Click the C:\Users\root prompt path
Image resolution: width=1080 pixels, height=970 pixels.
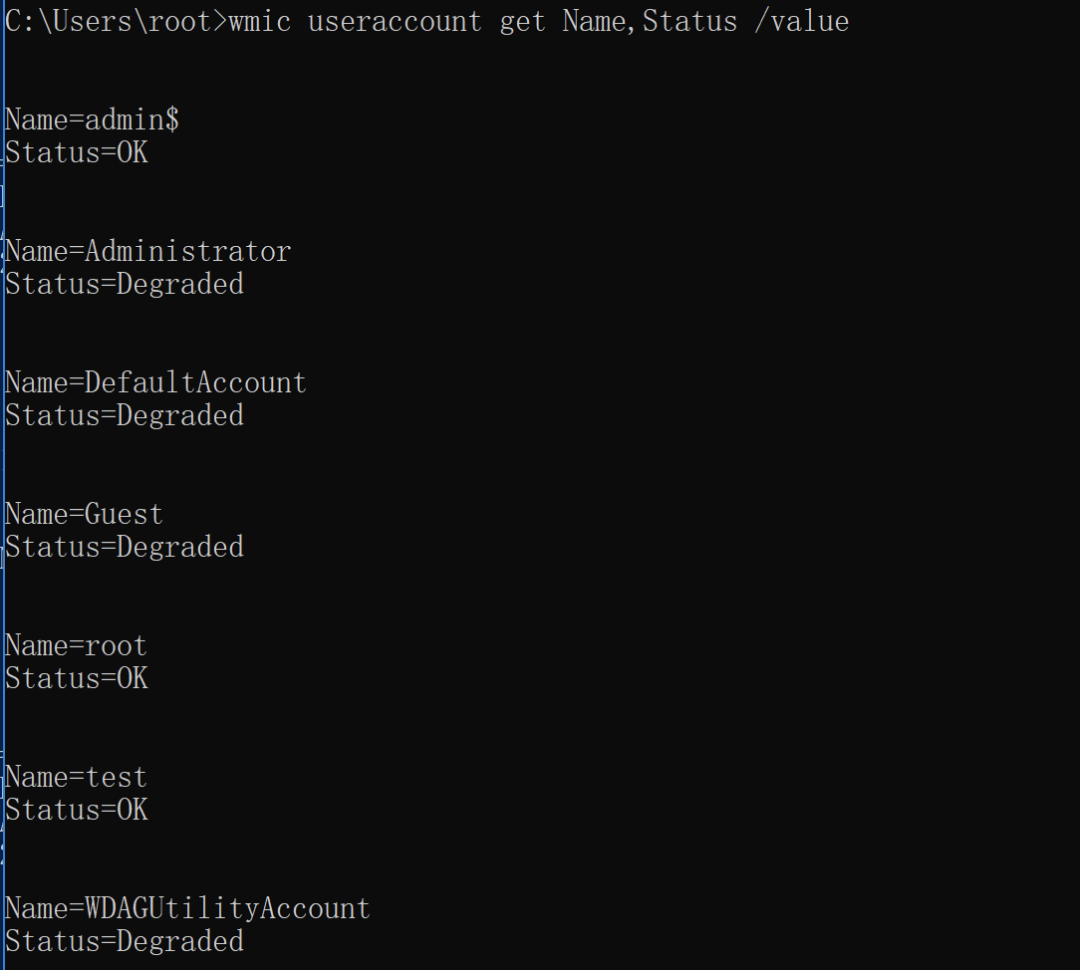109,21
